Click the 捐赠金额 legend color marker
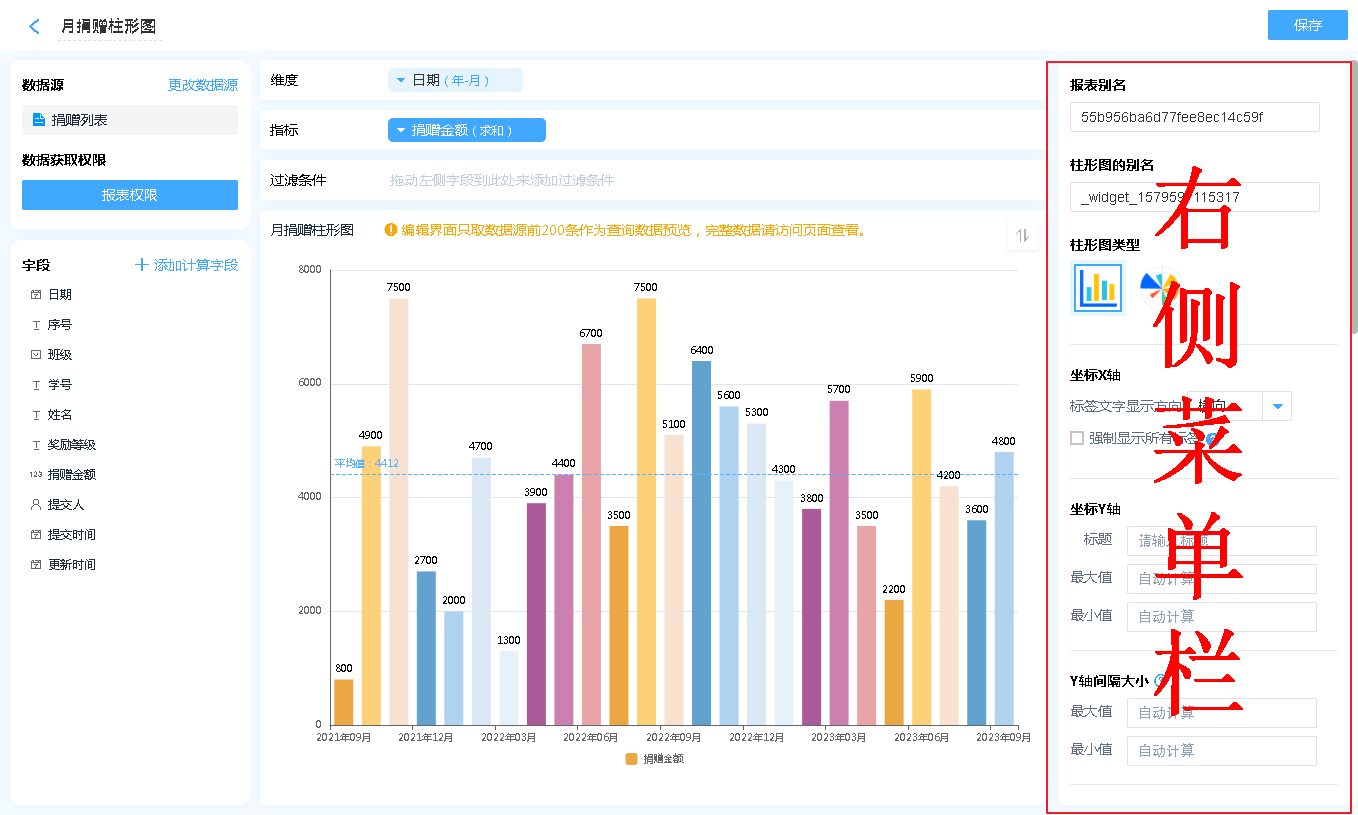This screenshot has height=815, width=1358. tap(631, 759)
